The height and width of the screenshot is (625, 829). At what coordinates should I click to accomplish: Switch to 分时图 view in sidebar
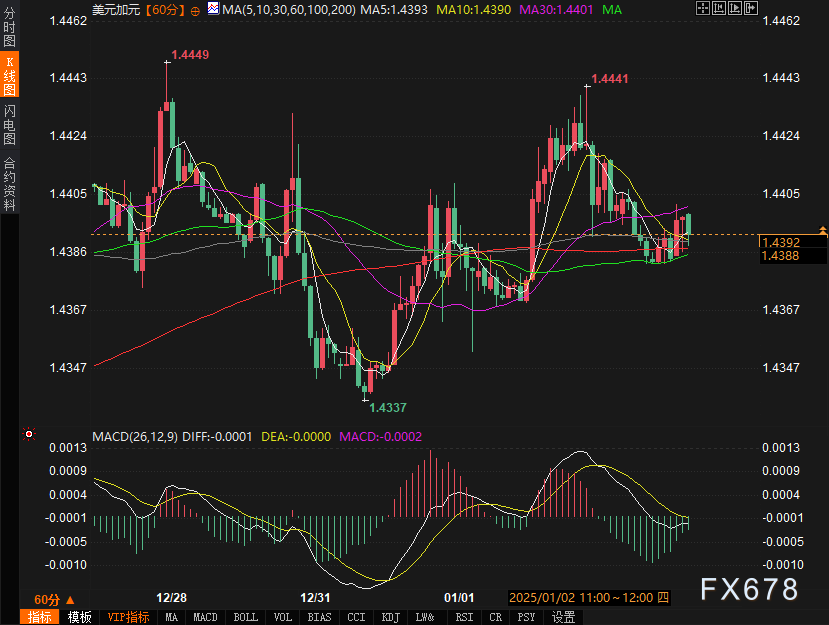(x=10, y=26)
